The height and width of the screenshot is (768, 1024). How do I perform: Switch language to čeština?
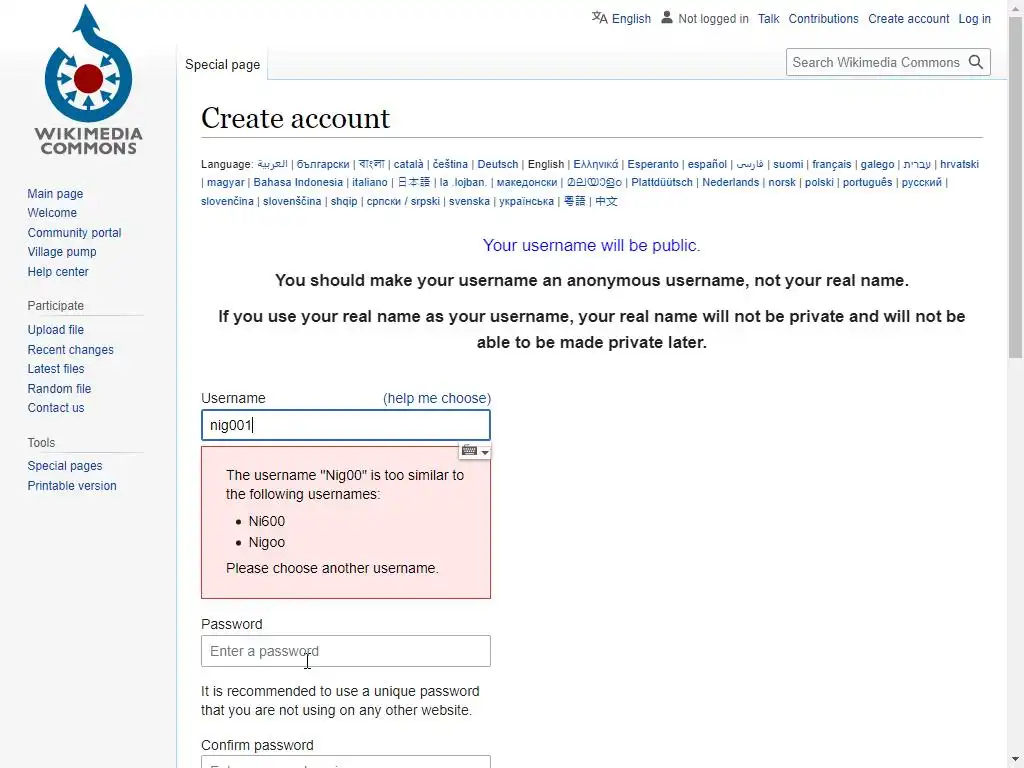(450, 164)
